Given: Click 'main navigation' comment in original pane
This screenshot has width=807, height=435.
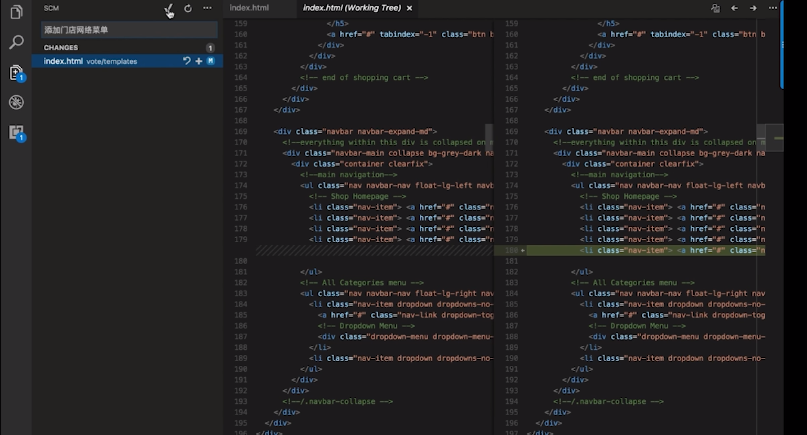Looking at the screenshot, I should [348, 175].
